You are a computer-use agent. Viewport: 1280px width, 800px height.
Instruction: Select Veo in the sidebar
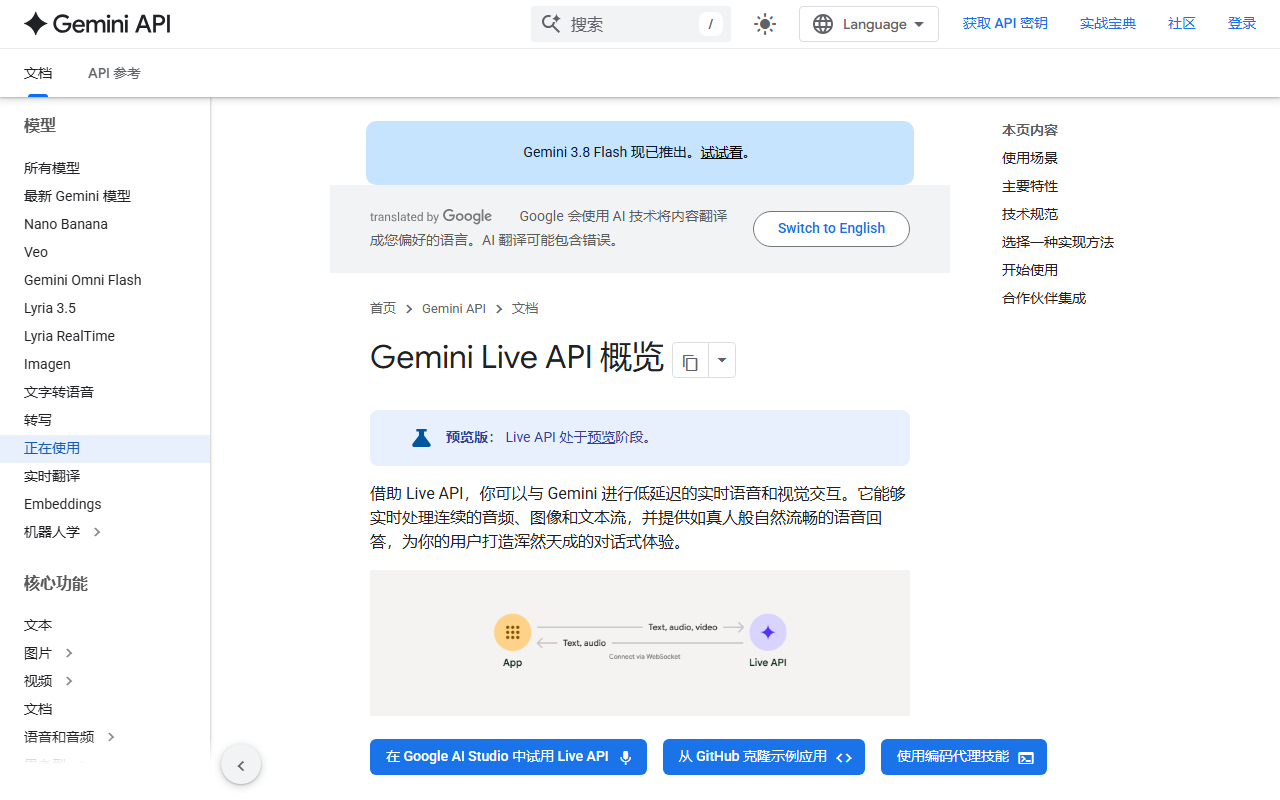click(36, 252)
